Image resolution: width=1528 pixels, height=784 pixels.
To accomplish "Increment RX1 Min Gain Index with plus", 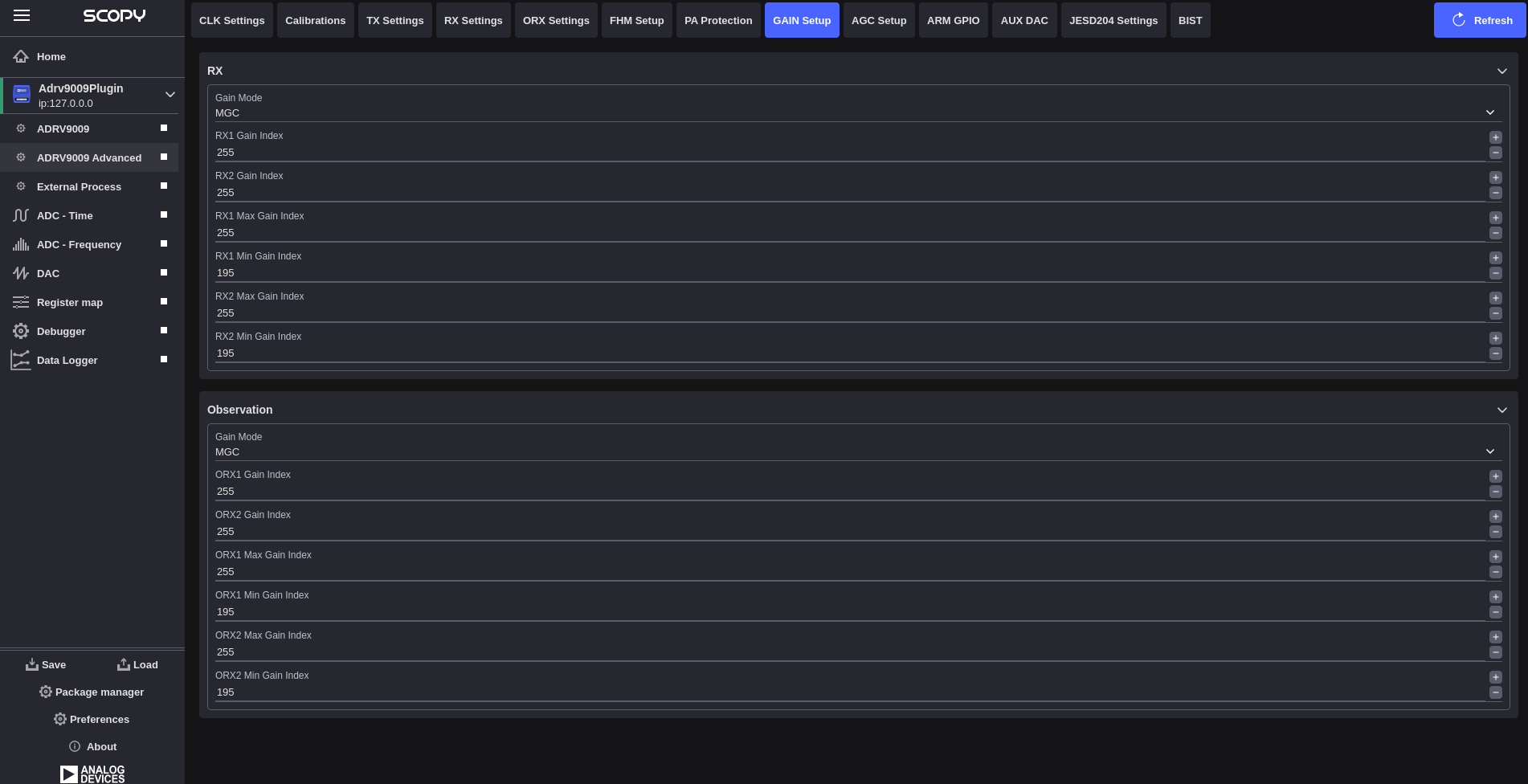I will [1496, 258].
